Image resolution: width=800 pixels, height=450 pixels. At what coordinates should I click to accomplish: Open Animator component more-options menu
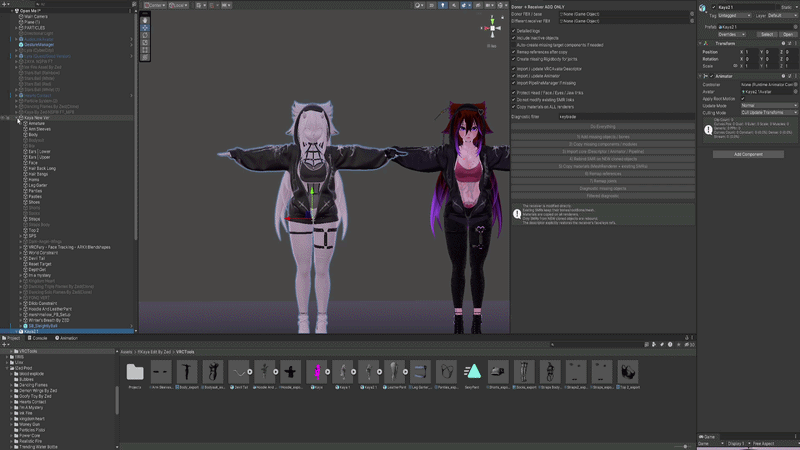(795, 76)
